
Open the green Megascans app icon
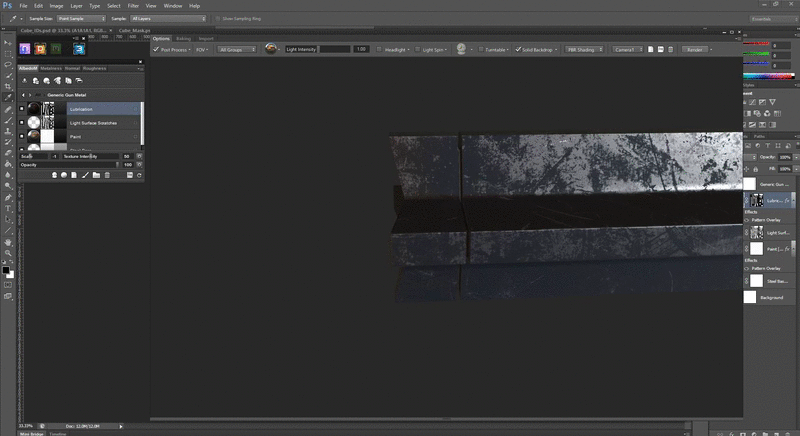pos(56,49)
